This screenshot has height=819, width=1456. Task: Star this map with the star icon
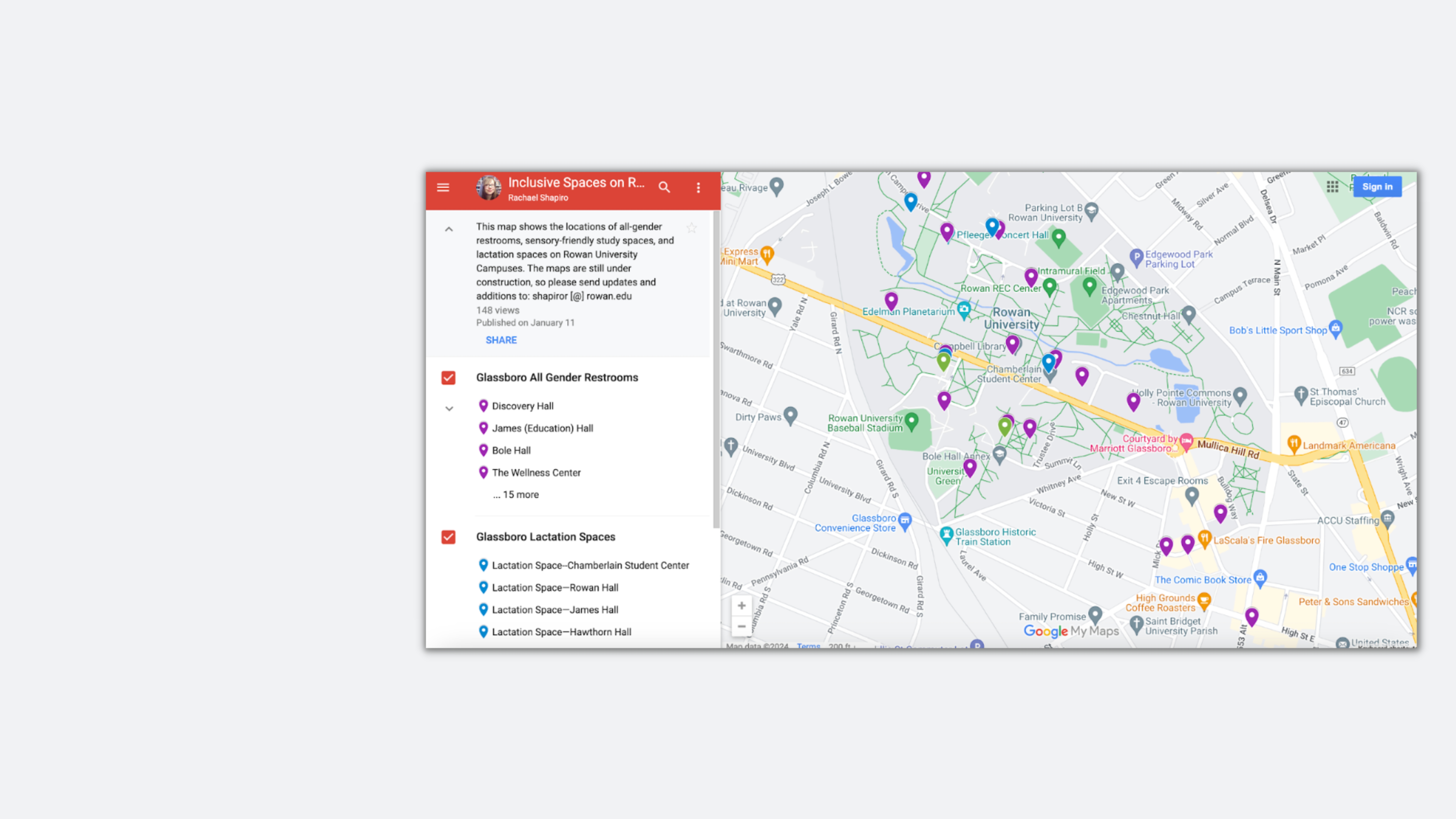pyautogui.click(x=691, y=228)
